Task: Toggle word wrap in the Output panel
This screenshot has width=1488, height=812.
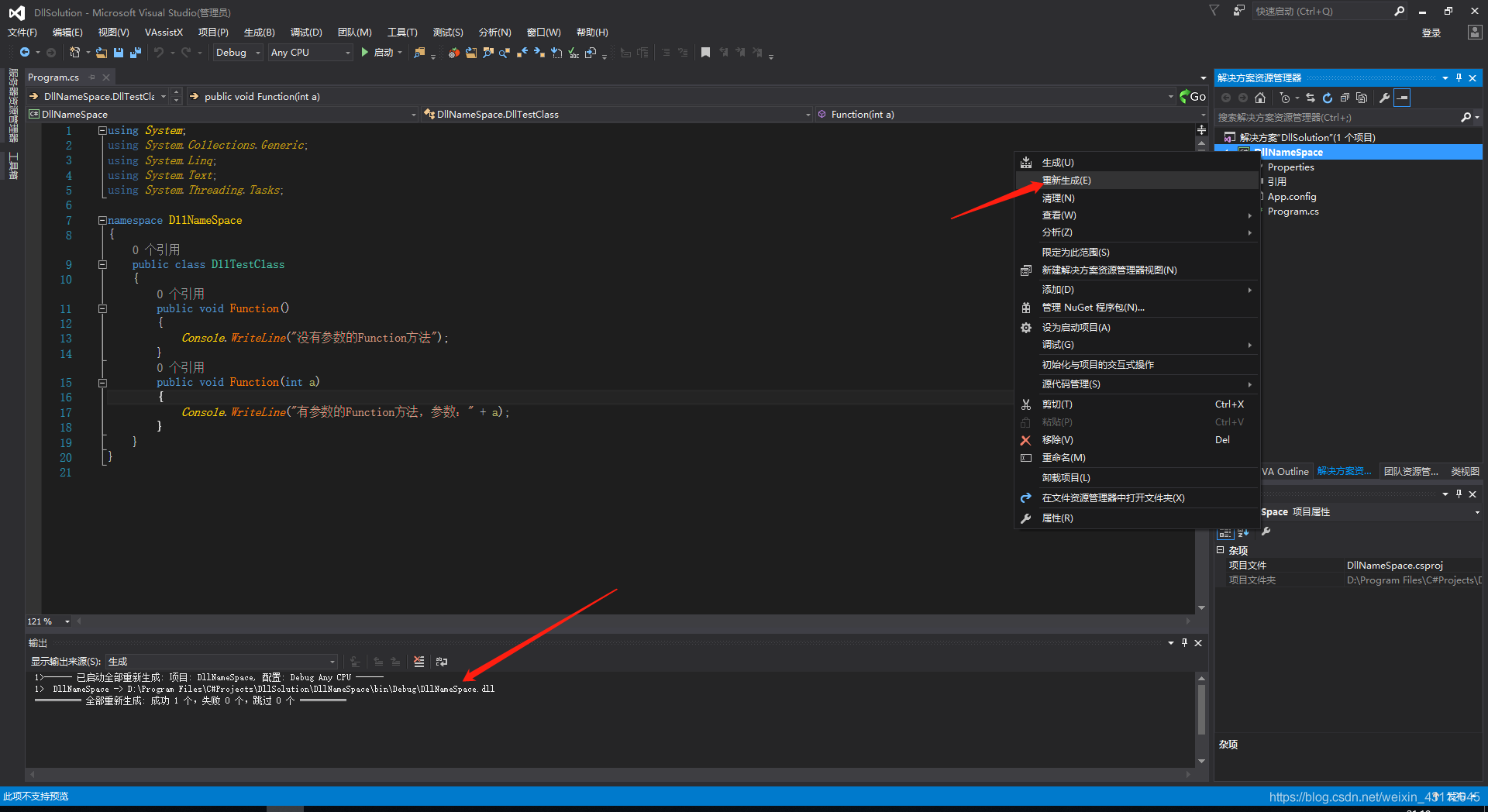Action: click(442, 662)
